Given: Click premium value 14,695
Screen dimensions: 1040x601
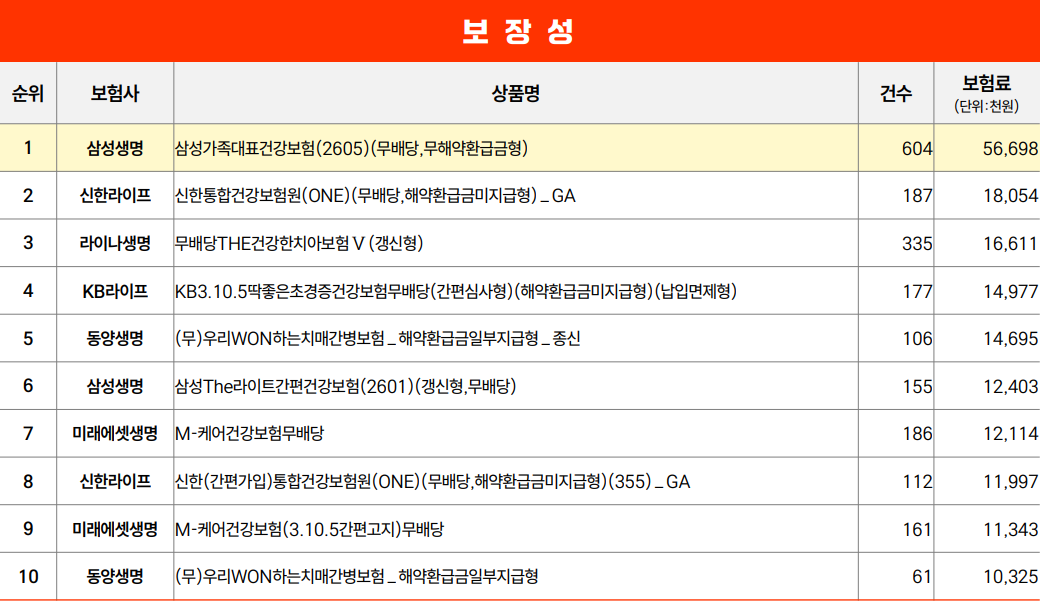Looking at the screenshot, I should click(1010, 339).
